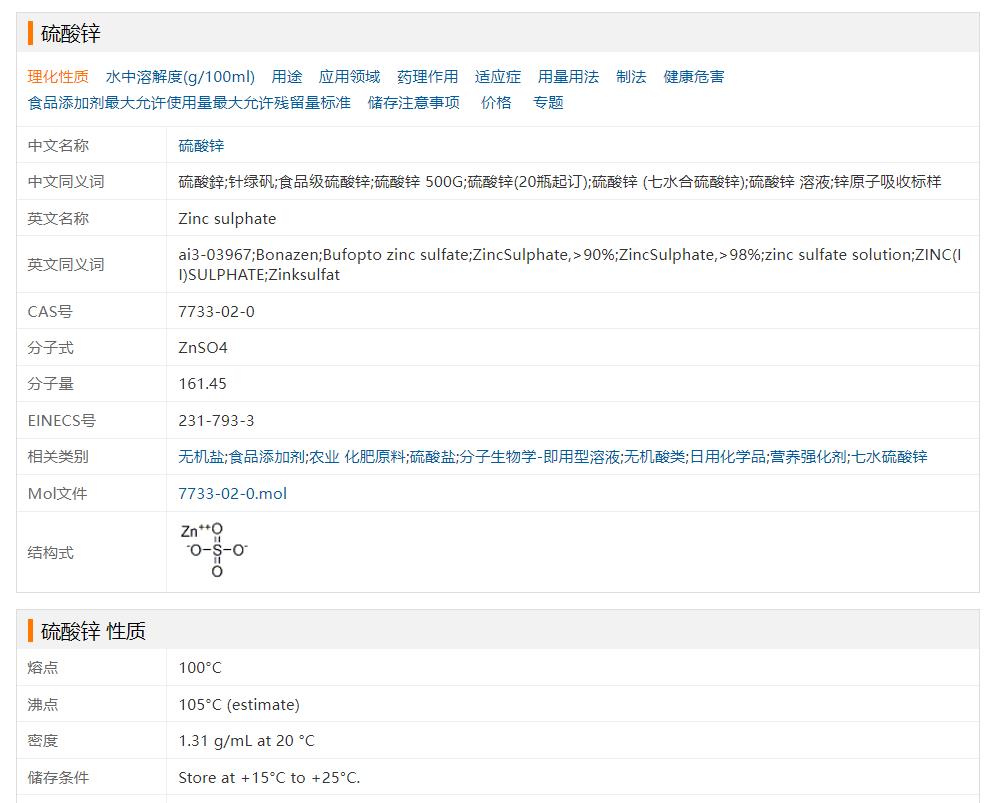Open the 水中溶解度(g/100ml) section link

click(180, 77)
